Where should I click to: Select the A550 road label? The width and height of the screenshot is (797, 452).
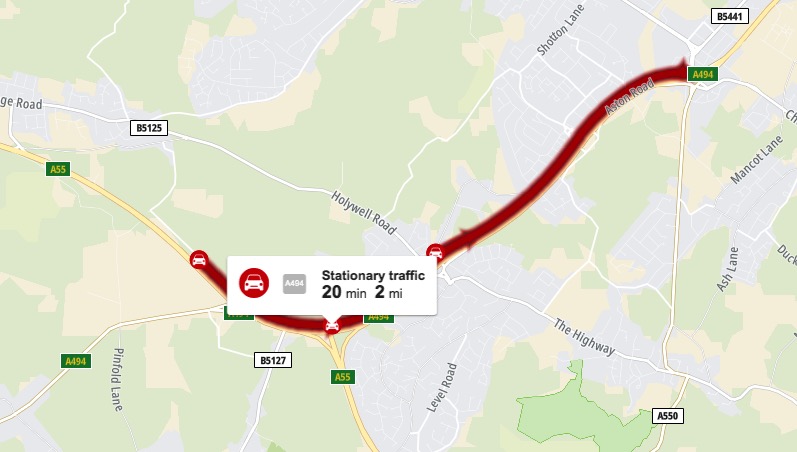tap(667, 415)
